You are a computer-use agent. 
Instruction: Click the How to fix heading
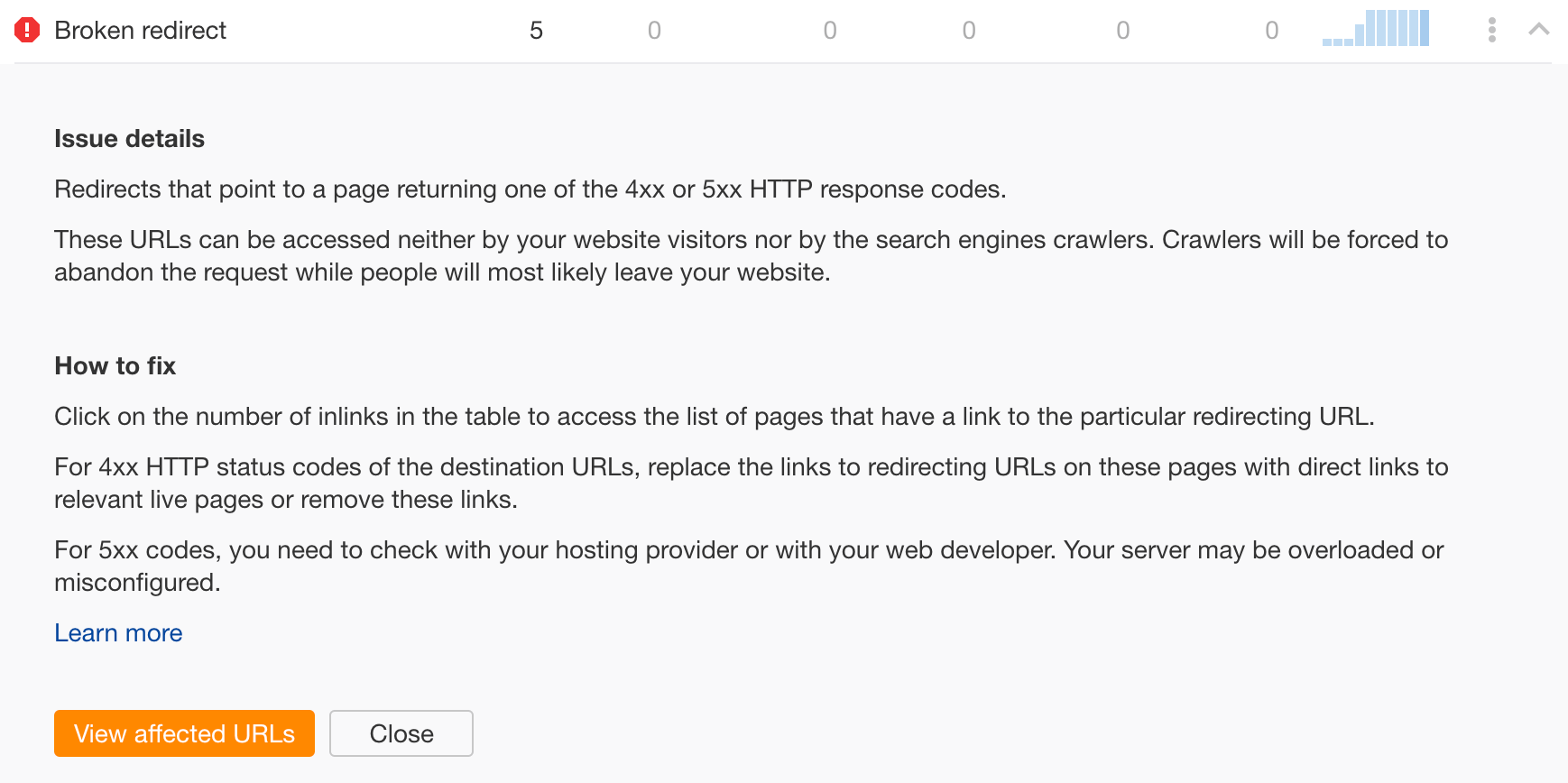(x=115, y=365)
